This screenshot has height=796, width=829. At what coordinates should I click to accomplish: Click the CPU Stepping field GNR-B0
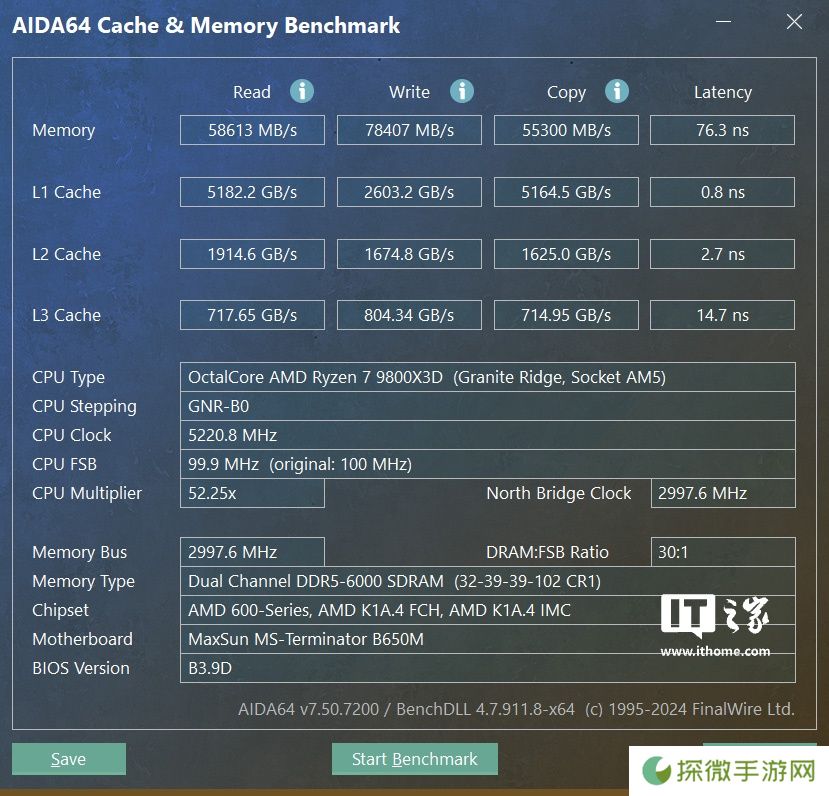pos(487,406)
